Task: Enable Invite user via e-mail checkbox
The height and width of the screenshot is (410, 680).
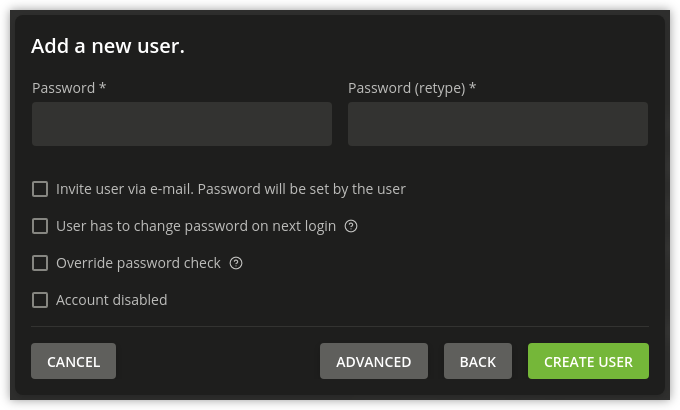Action: (40, 189)
